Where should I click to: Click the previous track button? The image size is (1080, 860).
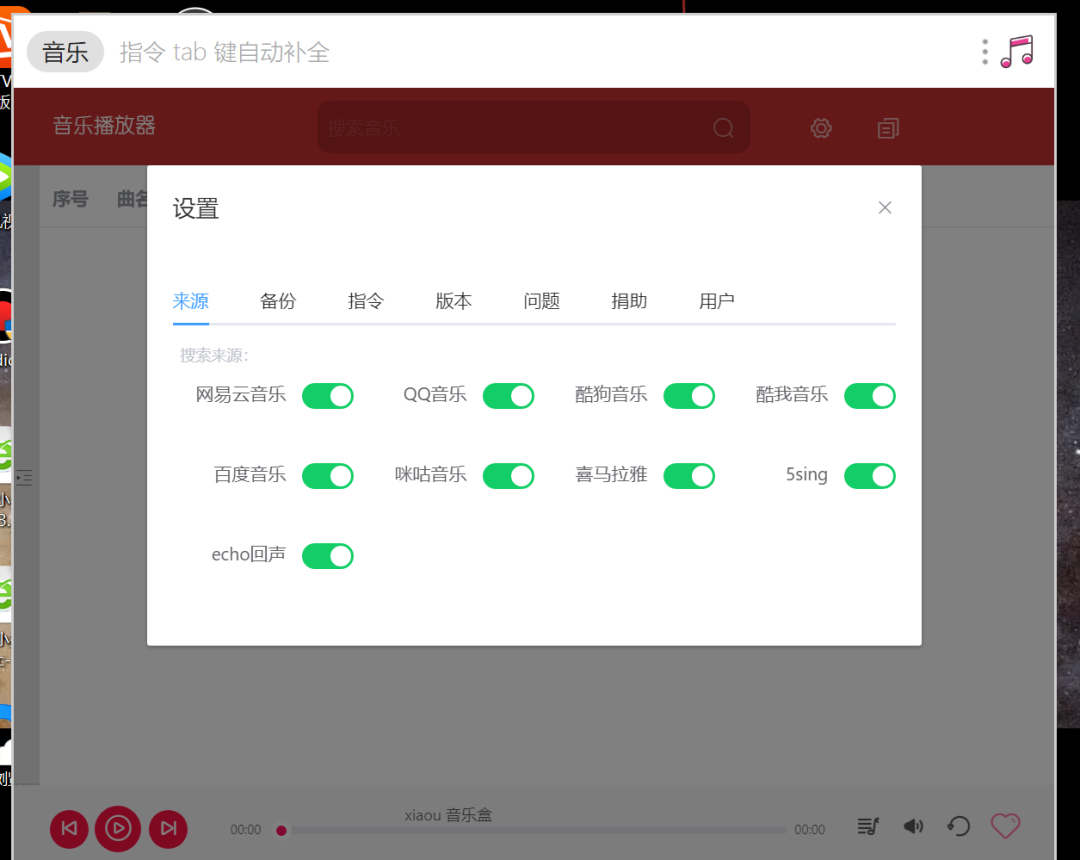pos(70,828)
